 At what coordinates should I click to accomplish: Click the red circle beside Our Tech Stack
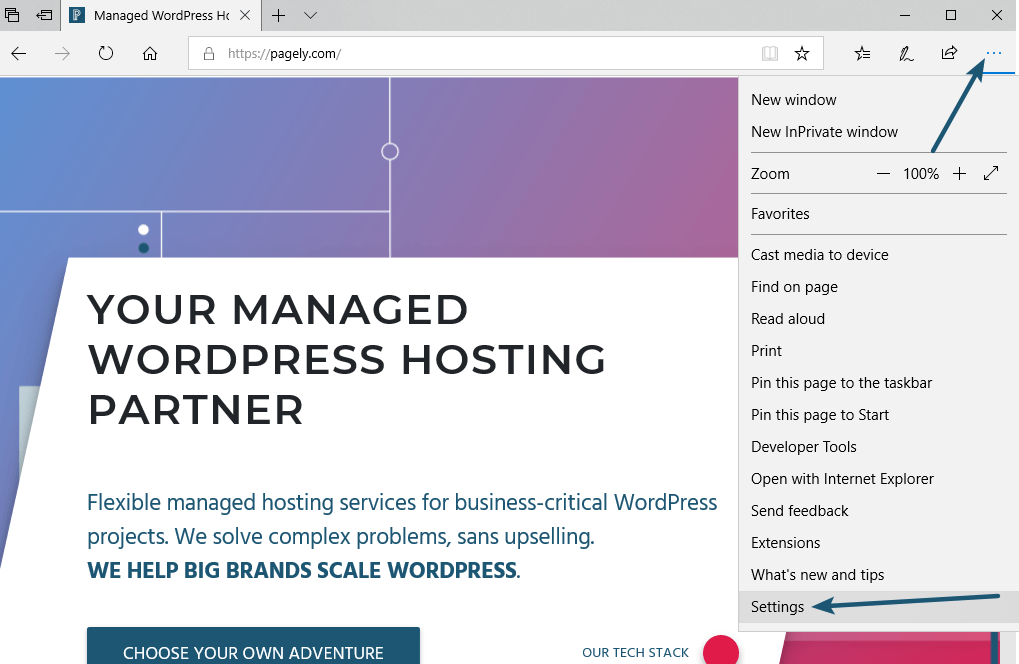tap(721, 650)
